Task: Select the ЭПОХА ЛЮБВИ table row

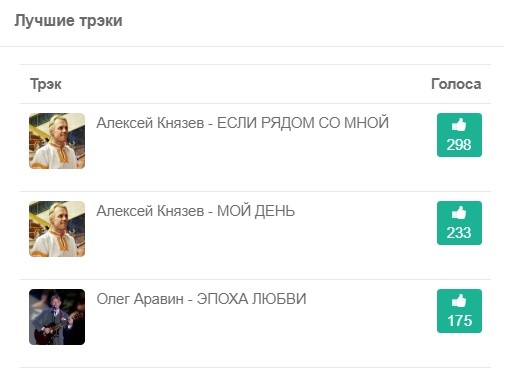Action: coord(255,323)
